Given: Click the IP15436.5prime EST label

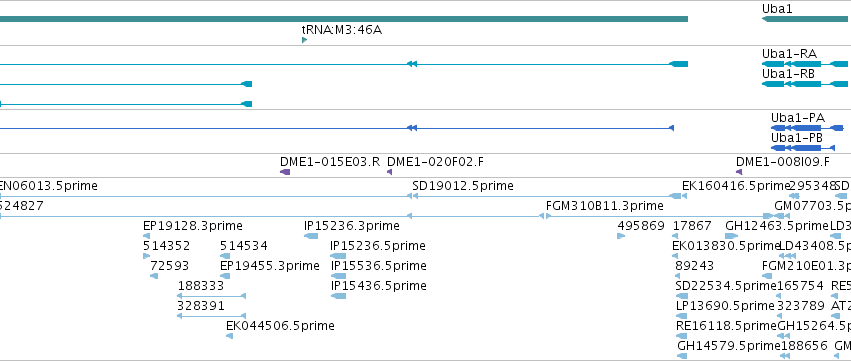Looking at the screenshot, I should click(379, 286).
